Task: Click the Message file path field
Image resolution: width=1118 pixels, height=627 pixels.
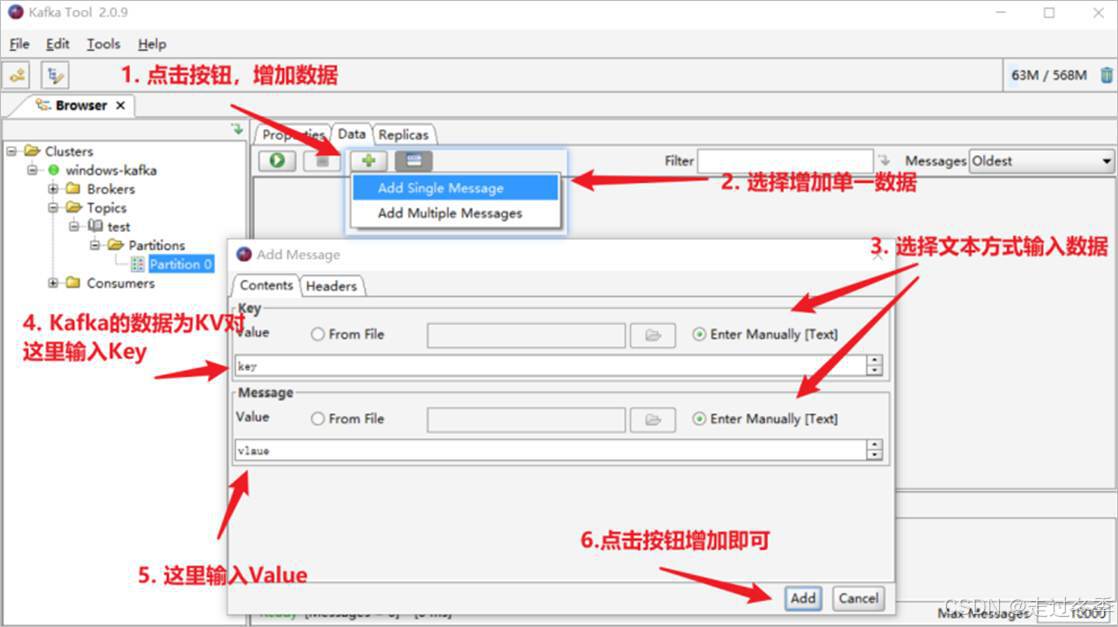Action: 526,420
